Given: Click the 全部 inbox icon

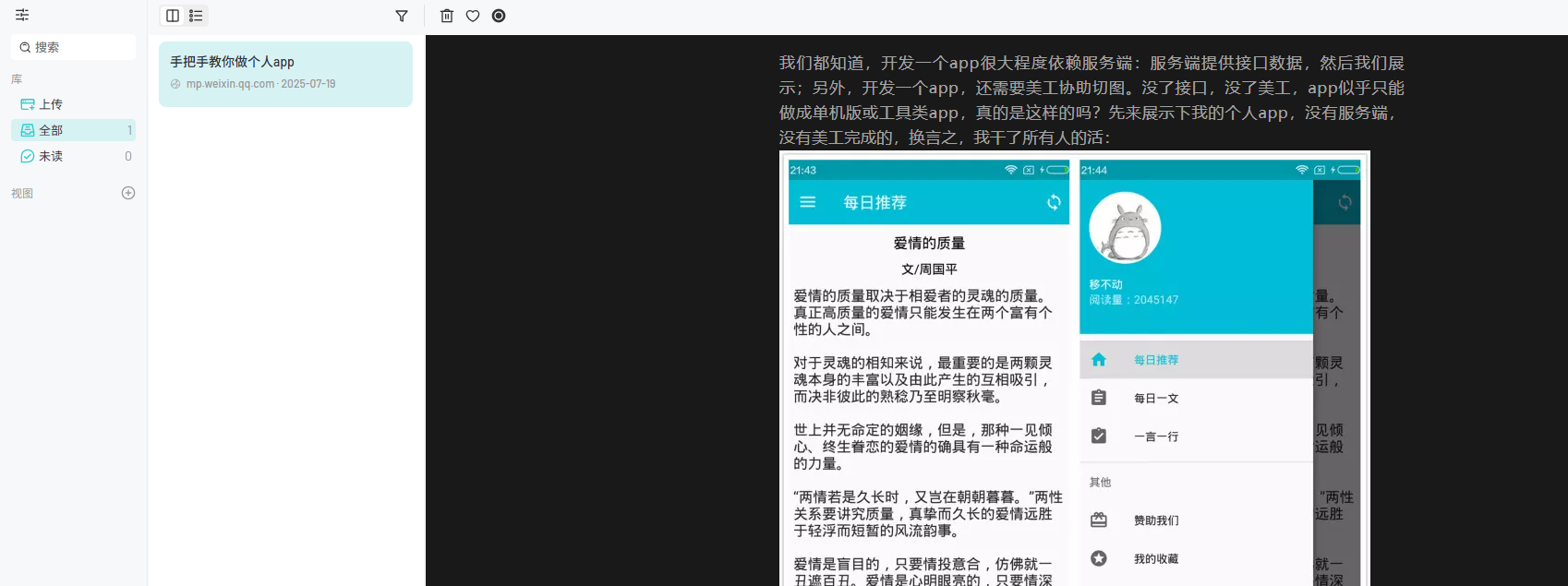Looking at the screenshot, I should (x=28, y=130).
